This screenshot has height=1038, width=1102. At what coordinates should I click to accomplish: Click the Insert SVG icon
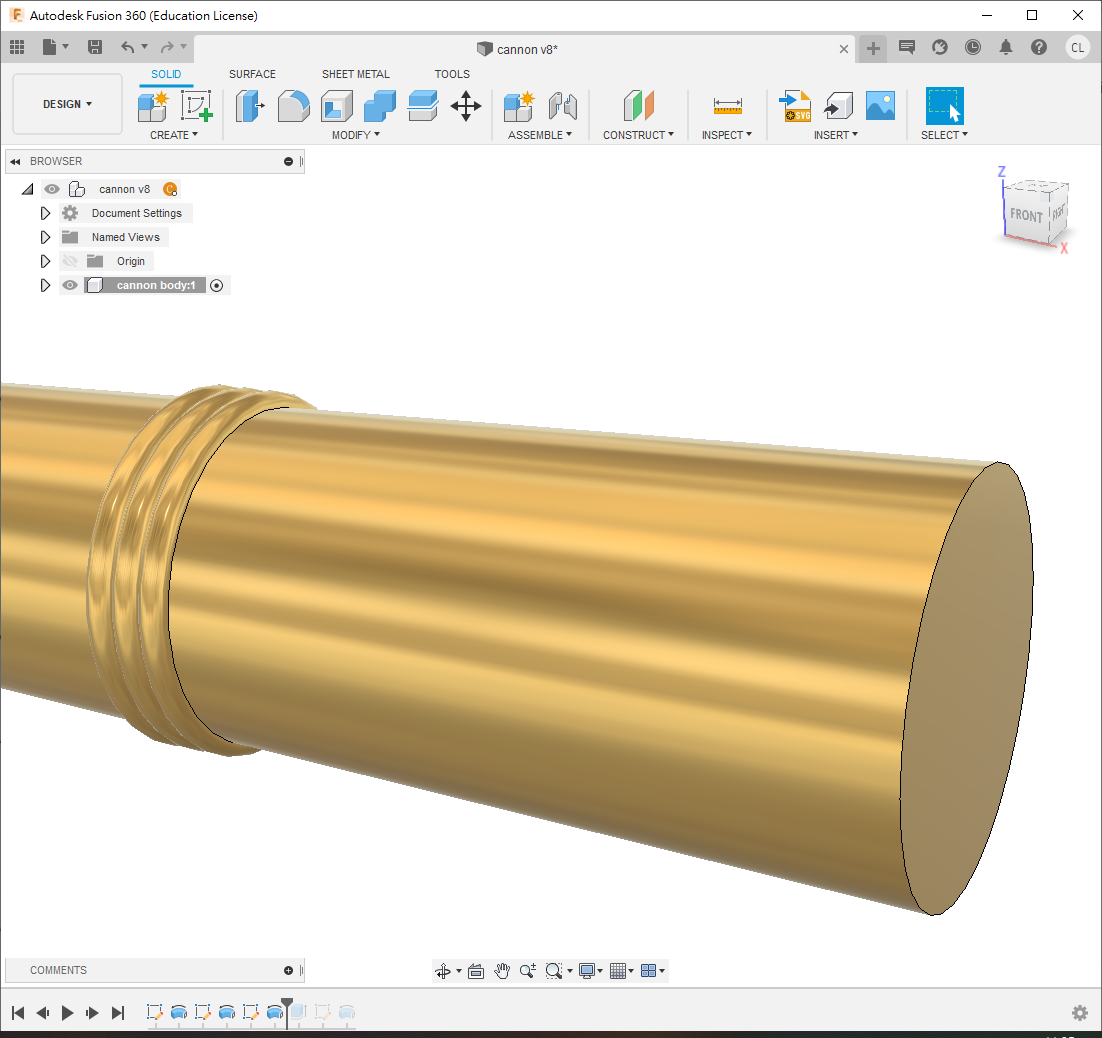(x=795, y=106)
